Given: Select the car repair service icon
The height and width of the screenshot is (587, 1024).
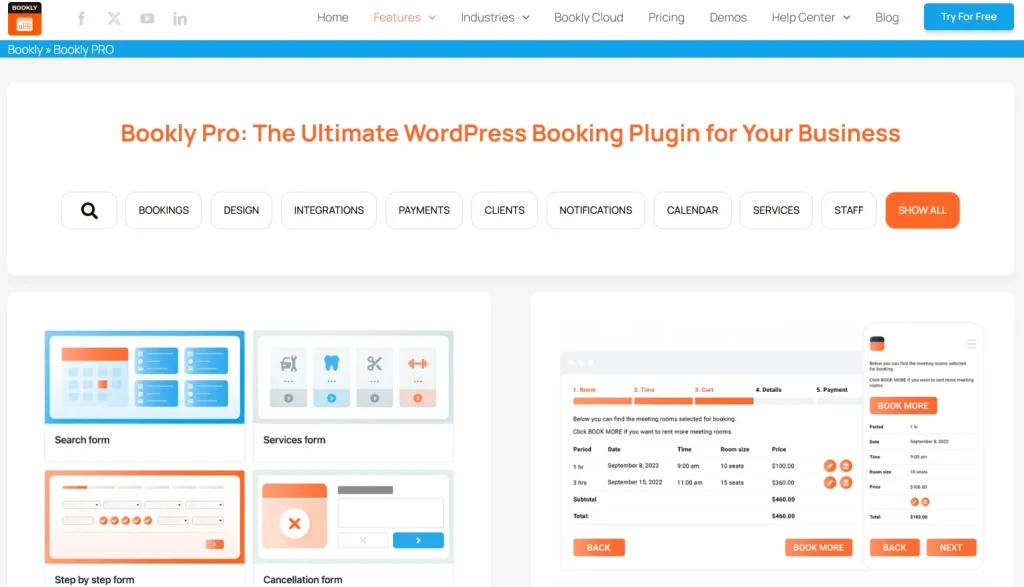Looking at the screenshot, I should 289,363.
